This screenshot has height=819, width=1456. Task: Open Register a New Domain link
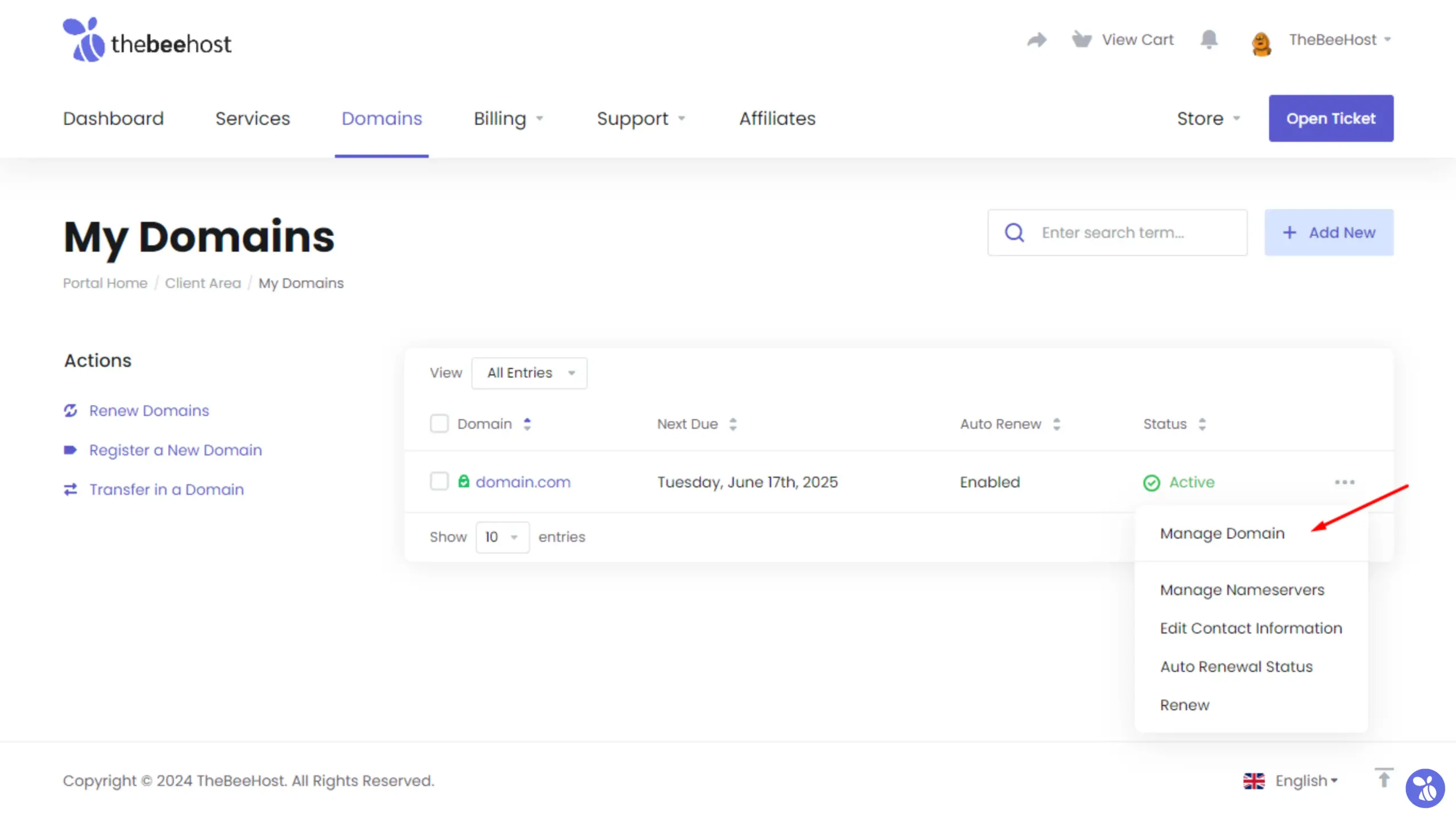tap(175, 450)
